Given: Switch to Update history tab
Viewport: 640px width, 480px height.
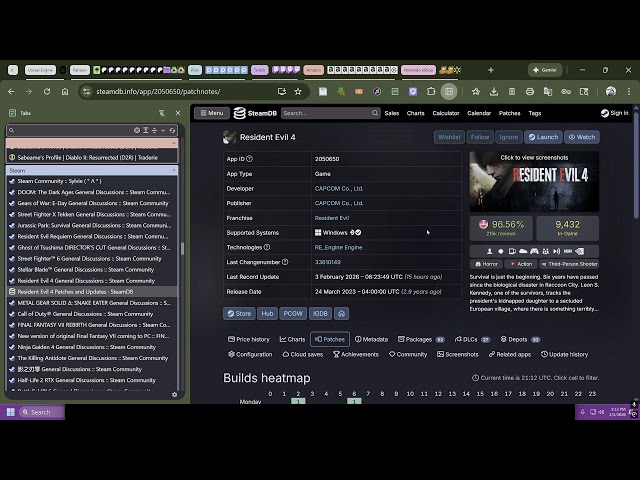Looking at the screenshot, I should tap(564, 354).
